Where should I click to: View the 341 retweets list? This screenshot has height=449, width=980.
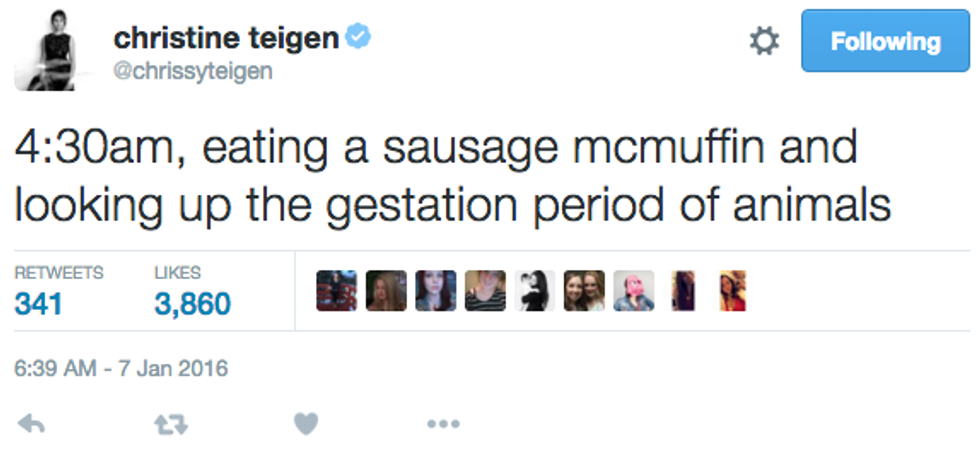(39, 303)
